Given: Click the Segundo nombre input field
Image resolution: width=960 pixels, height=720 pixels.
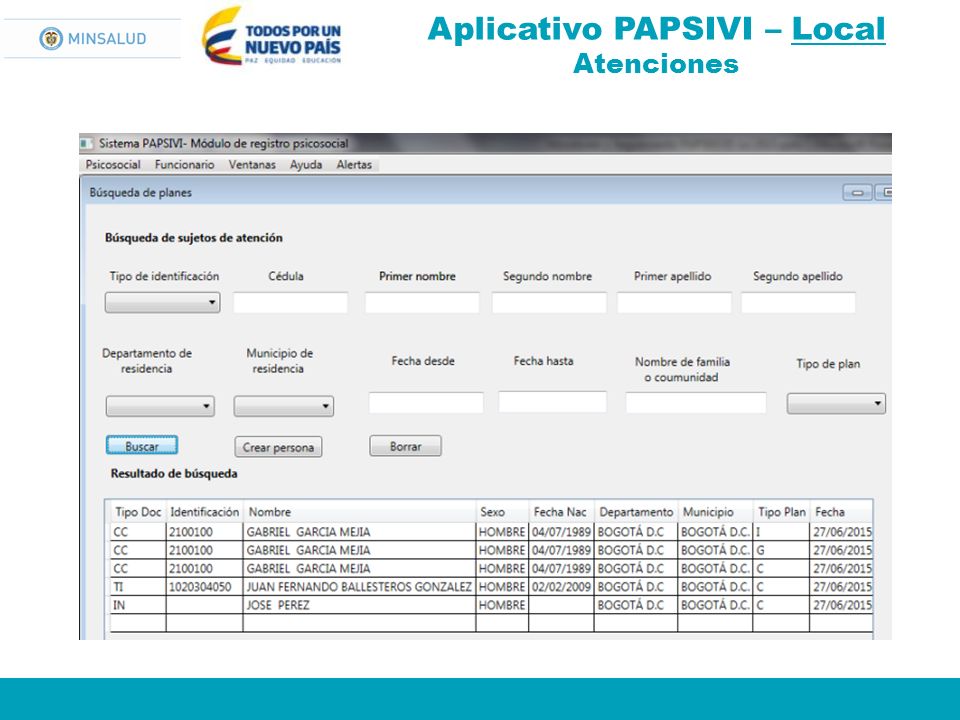Looking at the screenshot, I should tap(549, 302).
